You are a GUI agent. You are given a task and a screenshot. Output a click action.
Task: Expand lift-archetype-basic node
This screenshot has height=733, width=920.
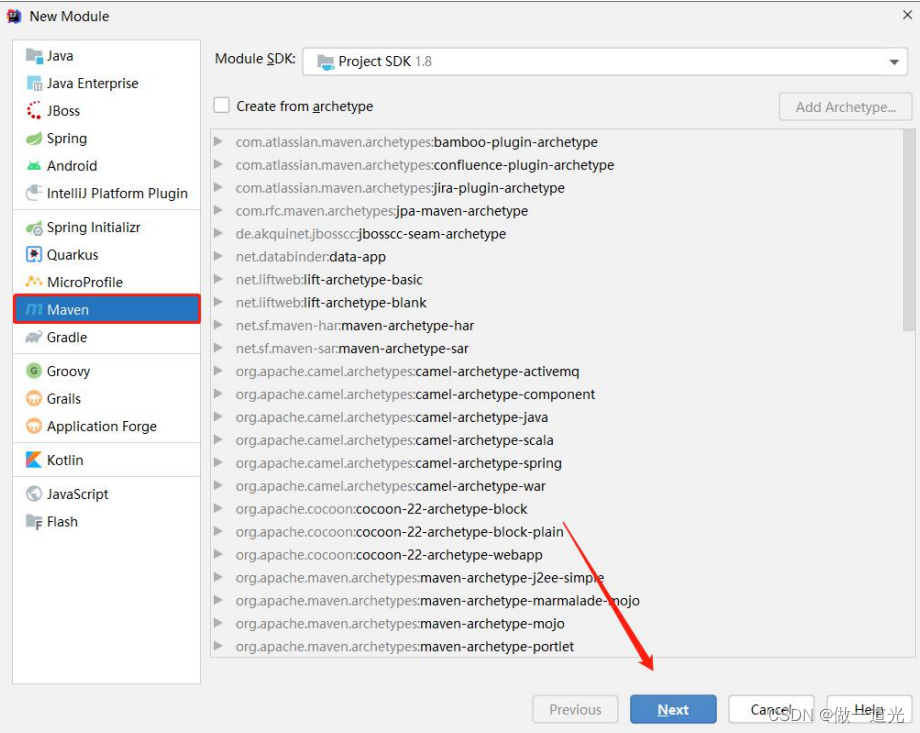pyautogui.click(x=218, y=279)
